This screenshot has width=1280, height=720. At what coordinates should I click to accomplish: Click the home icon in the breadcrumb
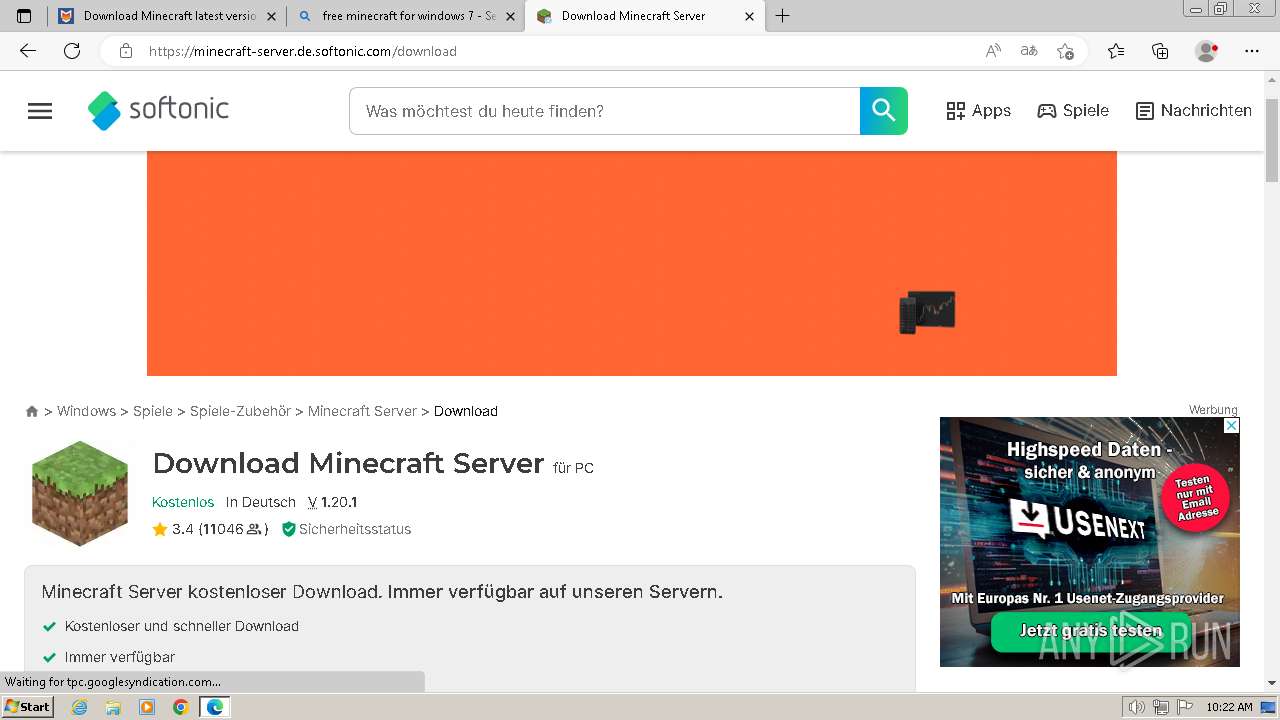point(32,411)
